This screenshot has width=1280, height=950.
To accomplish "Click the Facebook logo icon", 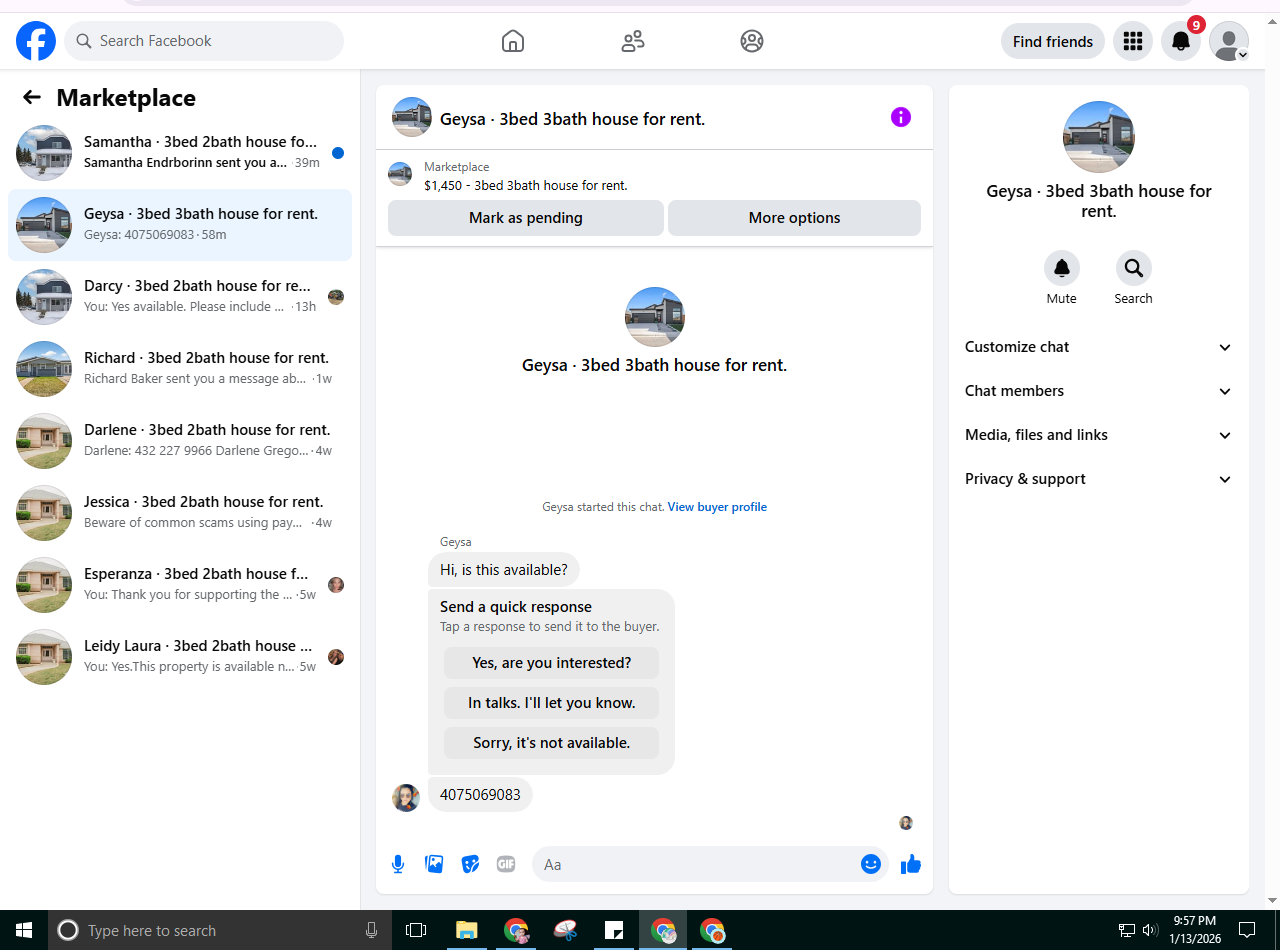I will click(x=36, y=41).
